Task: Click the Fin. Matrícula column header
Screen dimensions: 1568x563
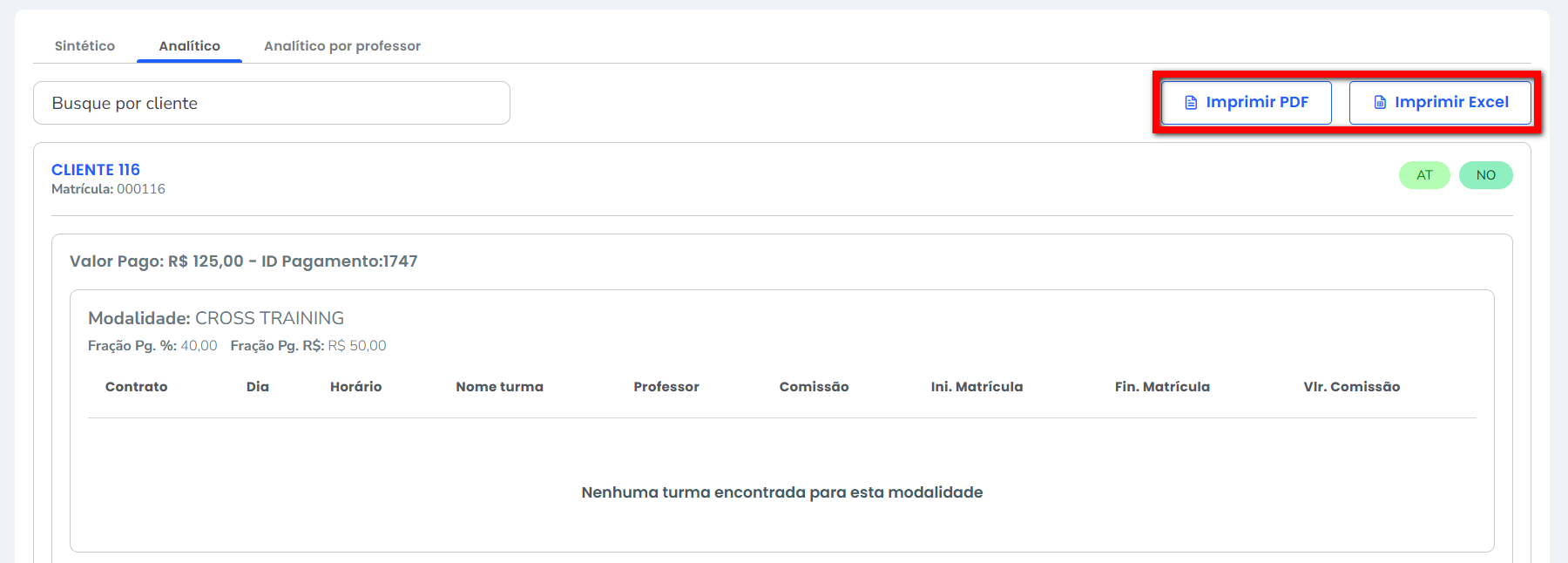Action: [x=1162, y=387]
